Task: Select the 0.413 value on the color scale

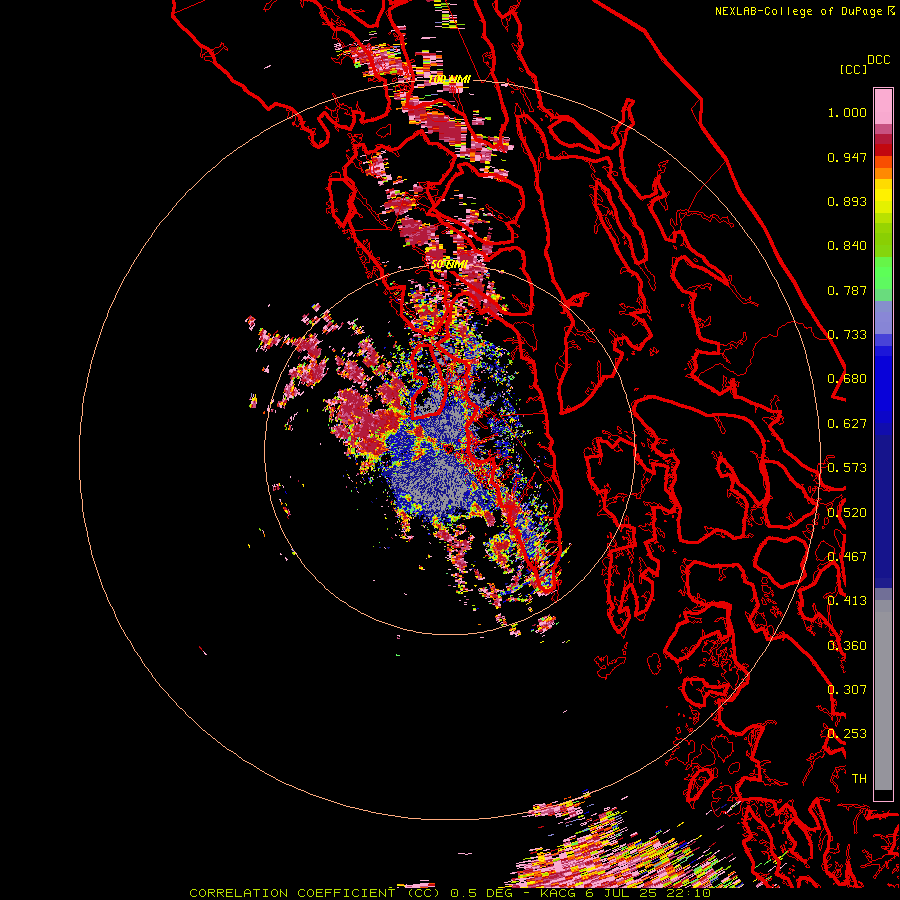Action: pos(847,601)
